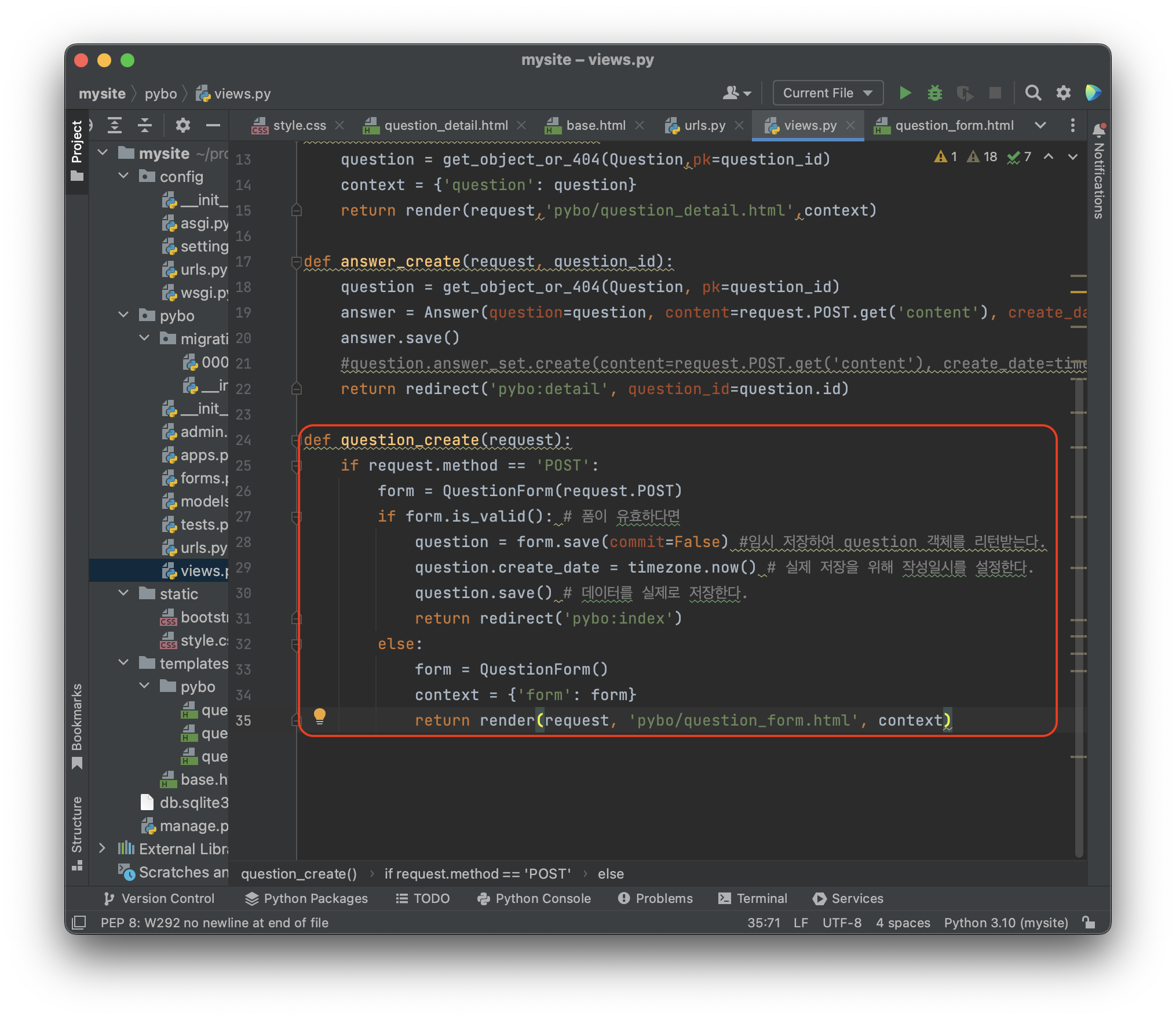
Task: Expand External Libraries node
Action: [103, 848]
